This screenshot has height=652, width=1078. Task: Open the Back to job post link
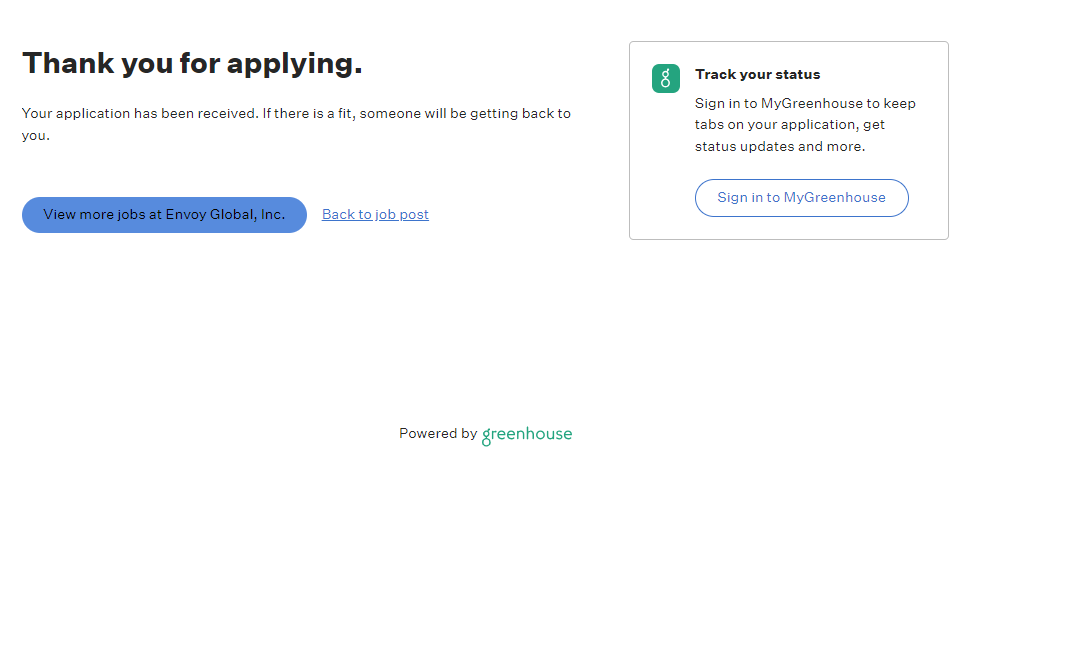[x=375, y=215]
